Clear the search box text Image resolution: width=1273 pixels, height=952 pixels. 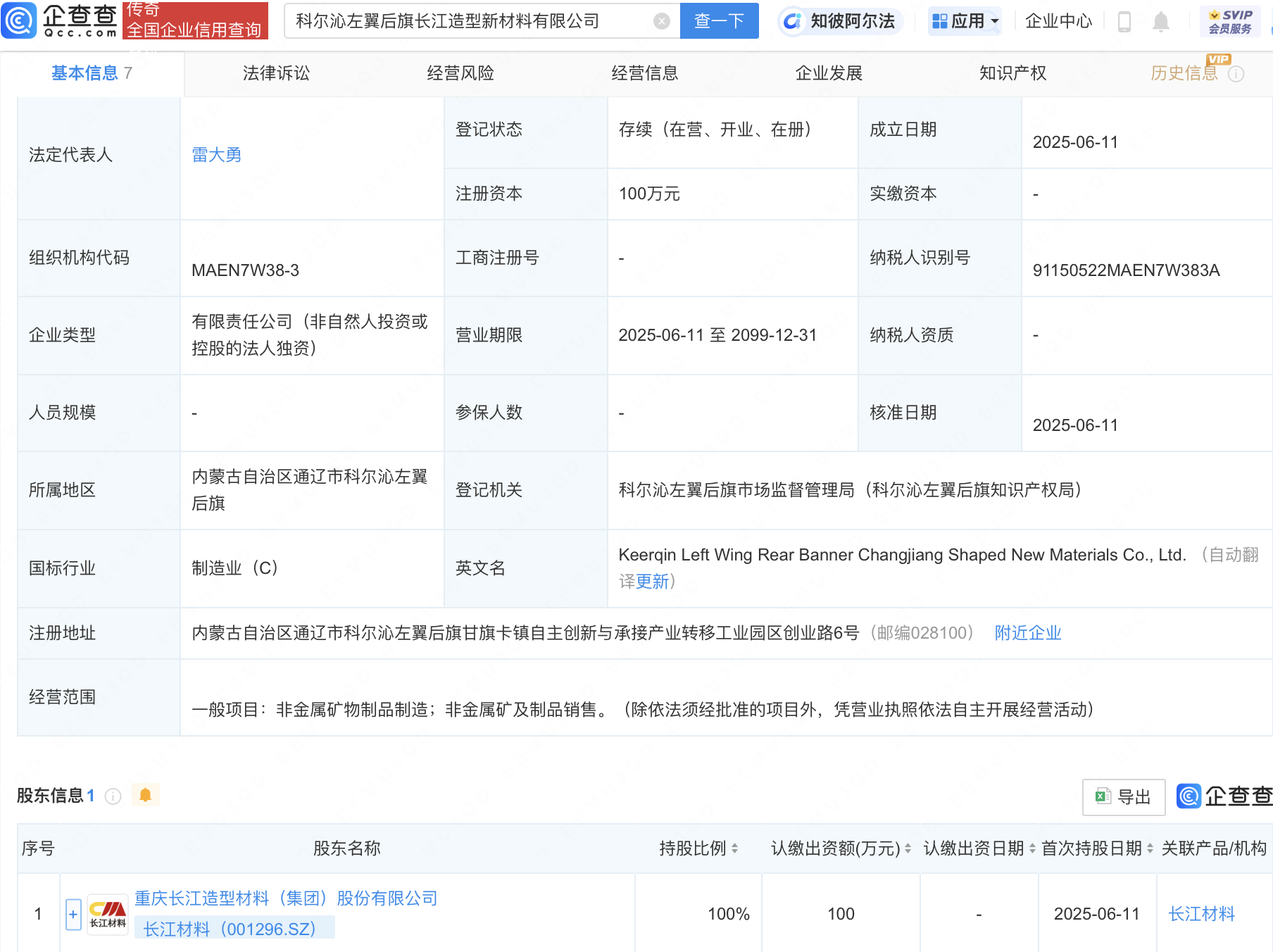click(661, 21)
